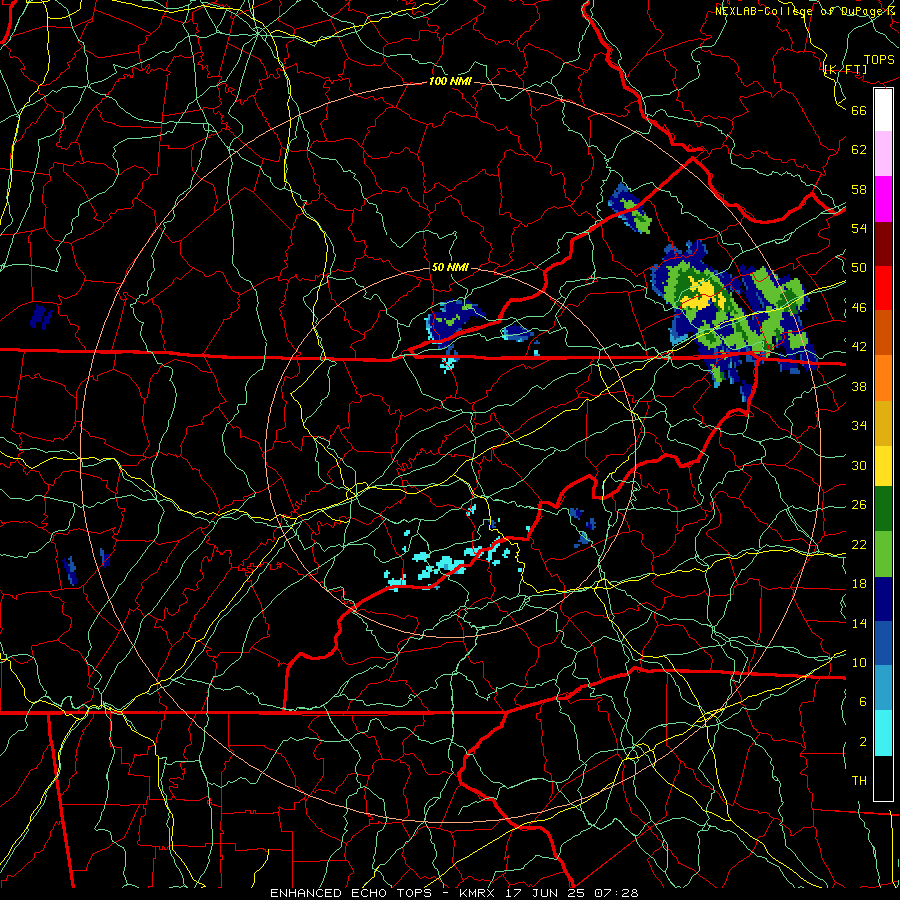
Task: Click the light pink legend swatch
Action: click(x=883, y=154)
